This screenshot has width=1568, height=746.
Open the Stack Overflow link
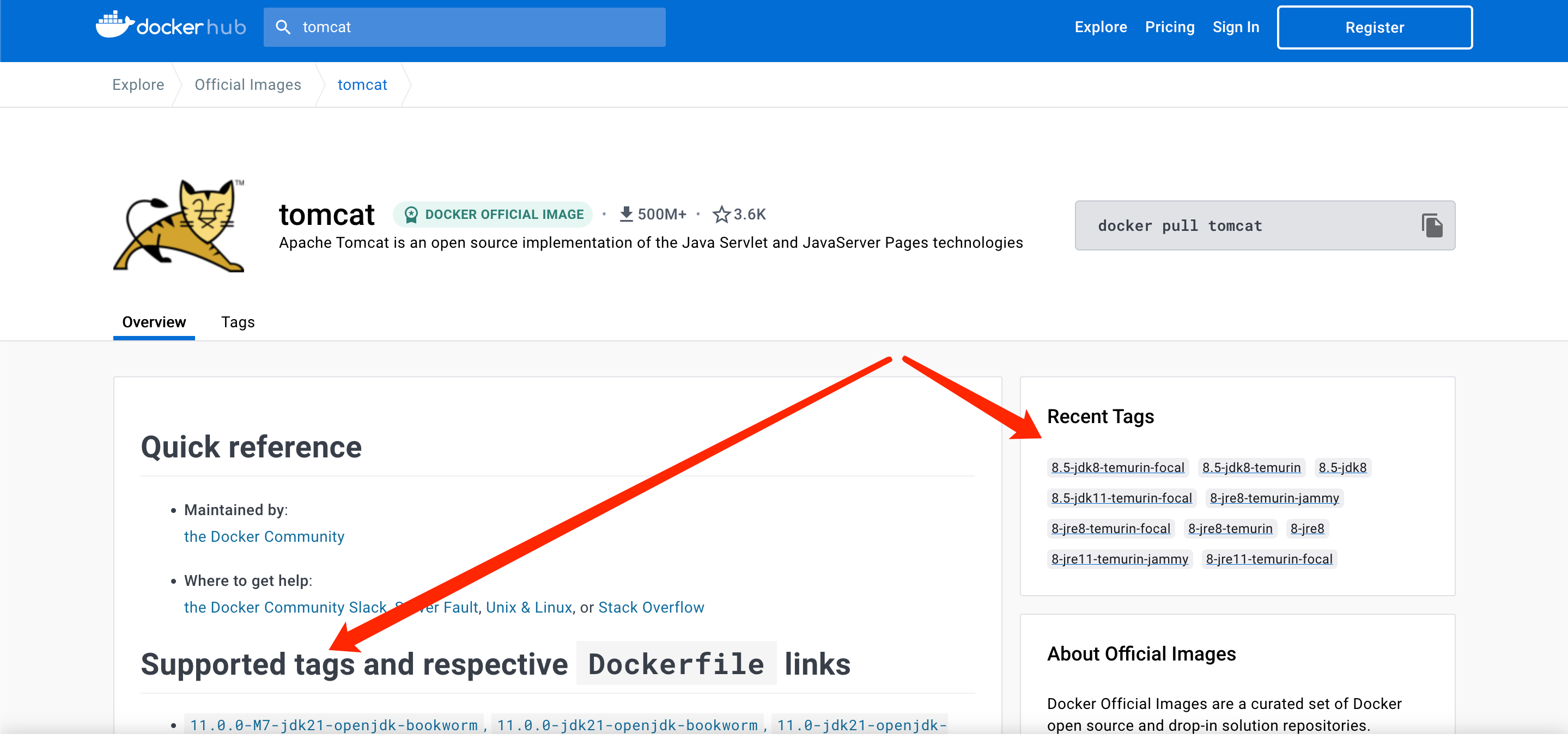[x=651, y=607]
